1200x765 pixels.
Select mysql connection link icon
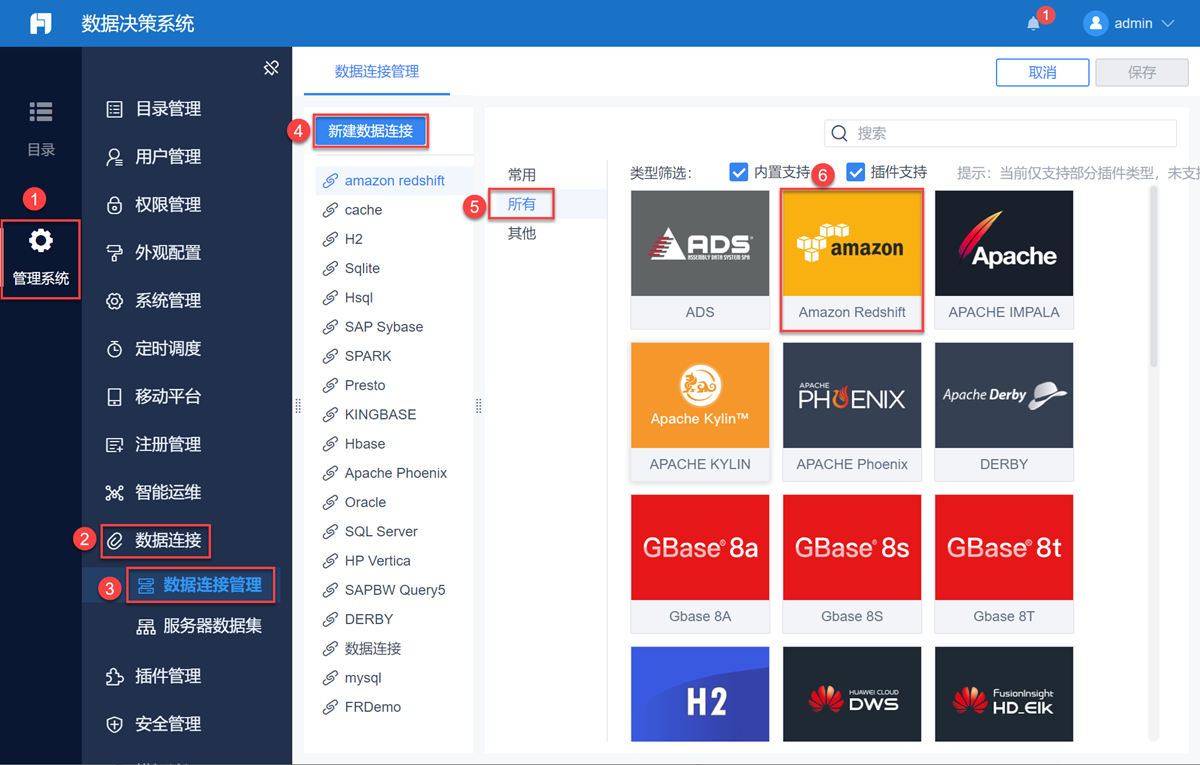[329, 678]
